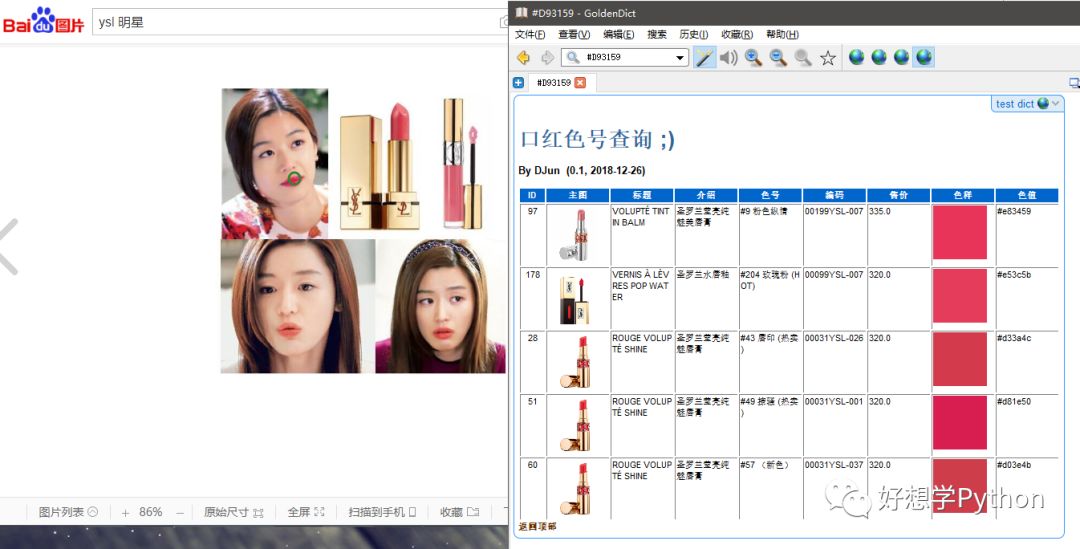Click lipstick thumbnail in row ID 178
Viewport: 1080px width, 549px height.
[x=575, y=300]
